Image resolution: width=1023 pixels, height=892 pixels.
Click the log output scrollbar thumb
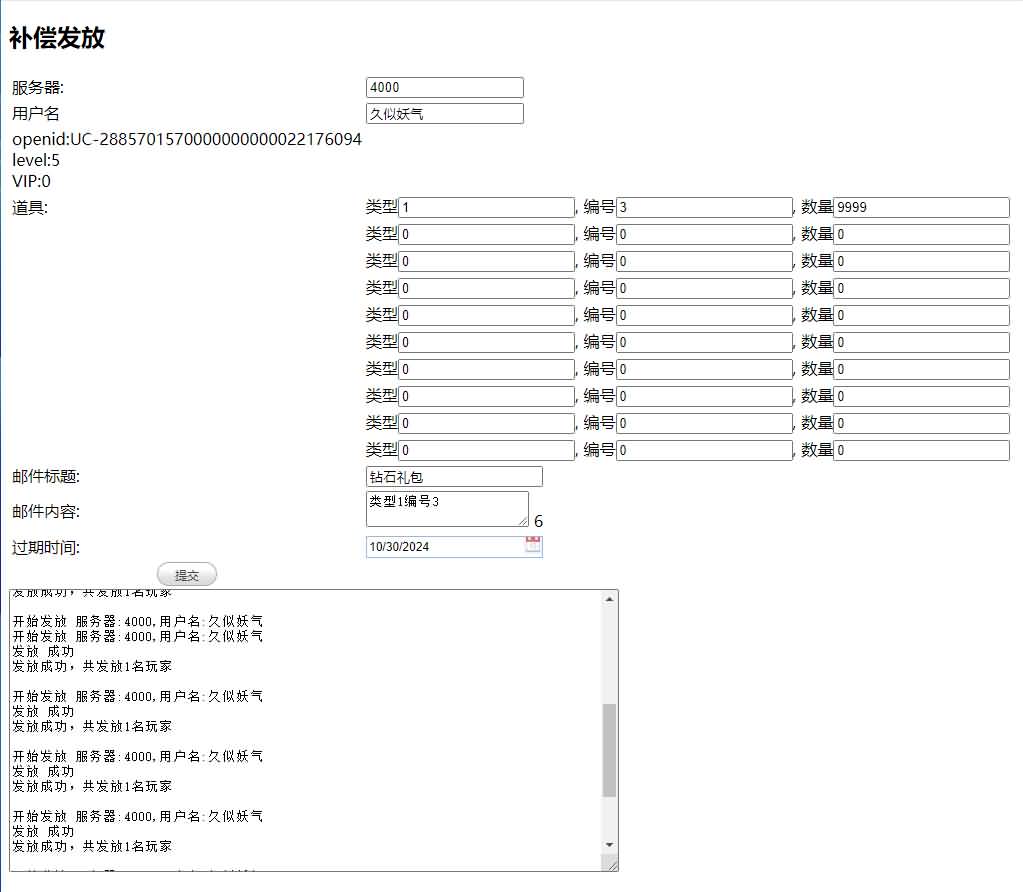pos(609,750)
